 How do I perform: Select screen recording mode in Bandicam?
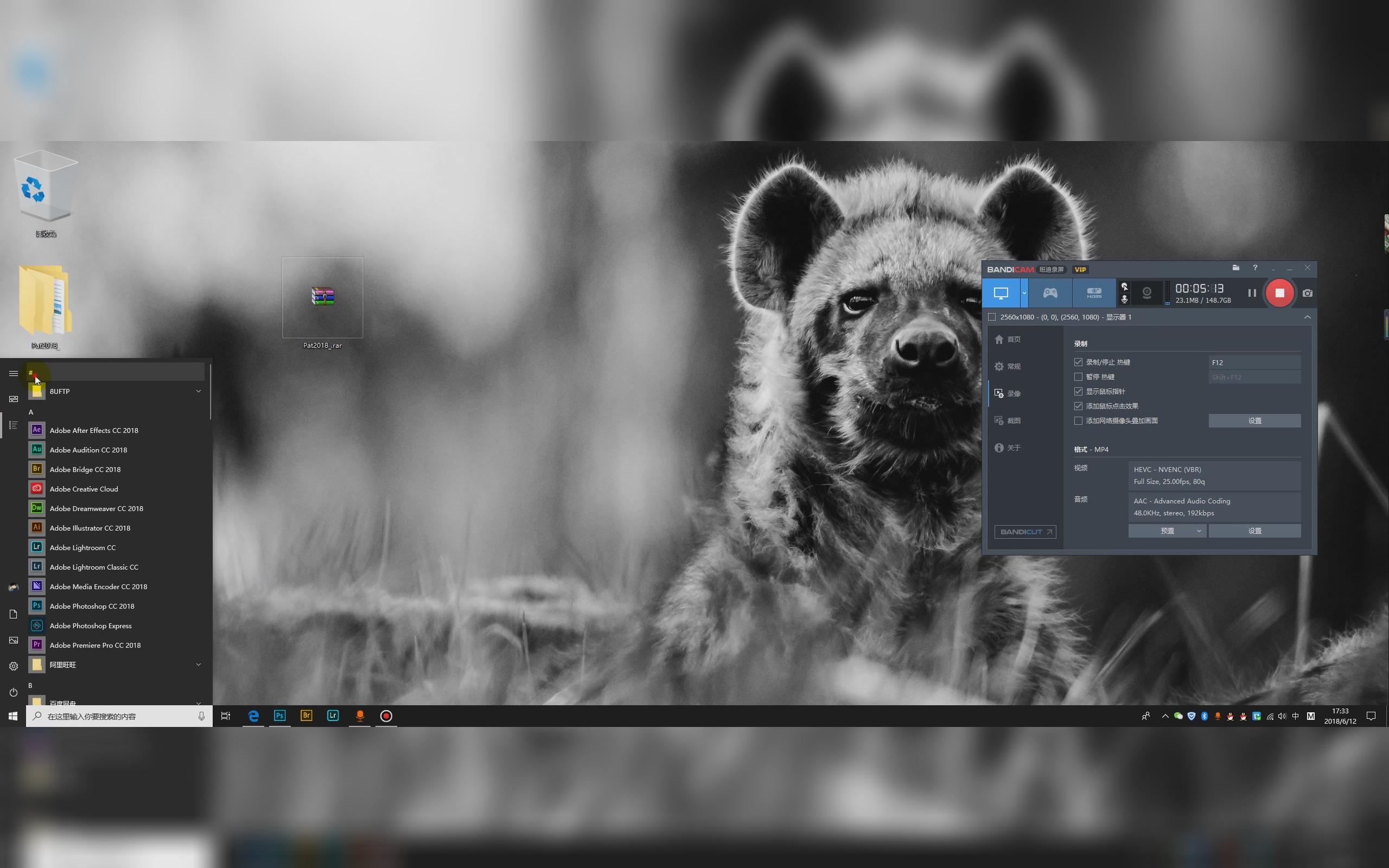[1002, 293]
